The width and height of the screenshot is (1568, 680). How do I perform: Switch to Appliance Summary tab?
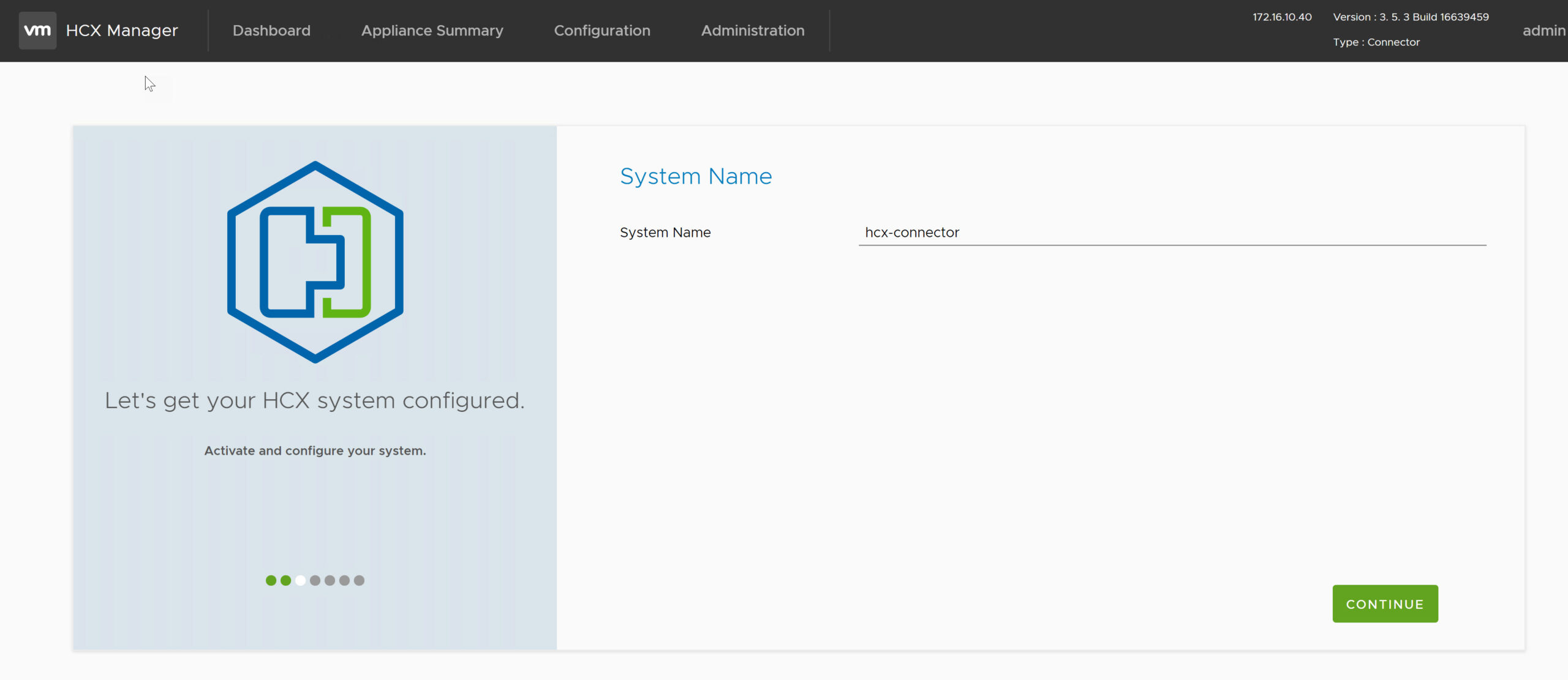pyautogui.click(x=432, y=31)
